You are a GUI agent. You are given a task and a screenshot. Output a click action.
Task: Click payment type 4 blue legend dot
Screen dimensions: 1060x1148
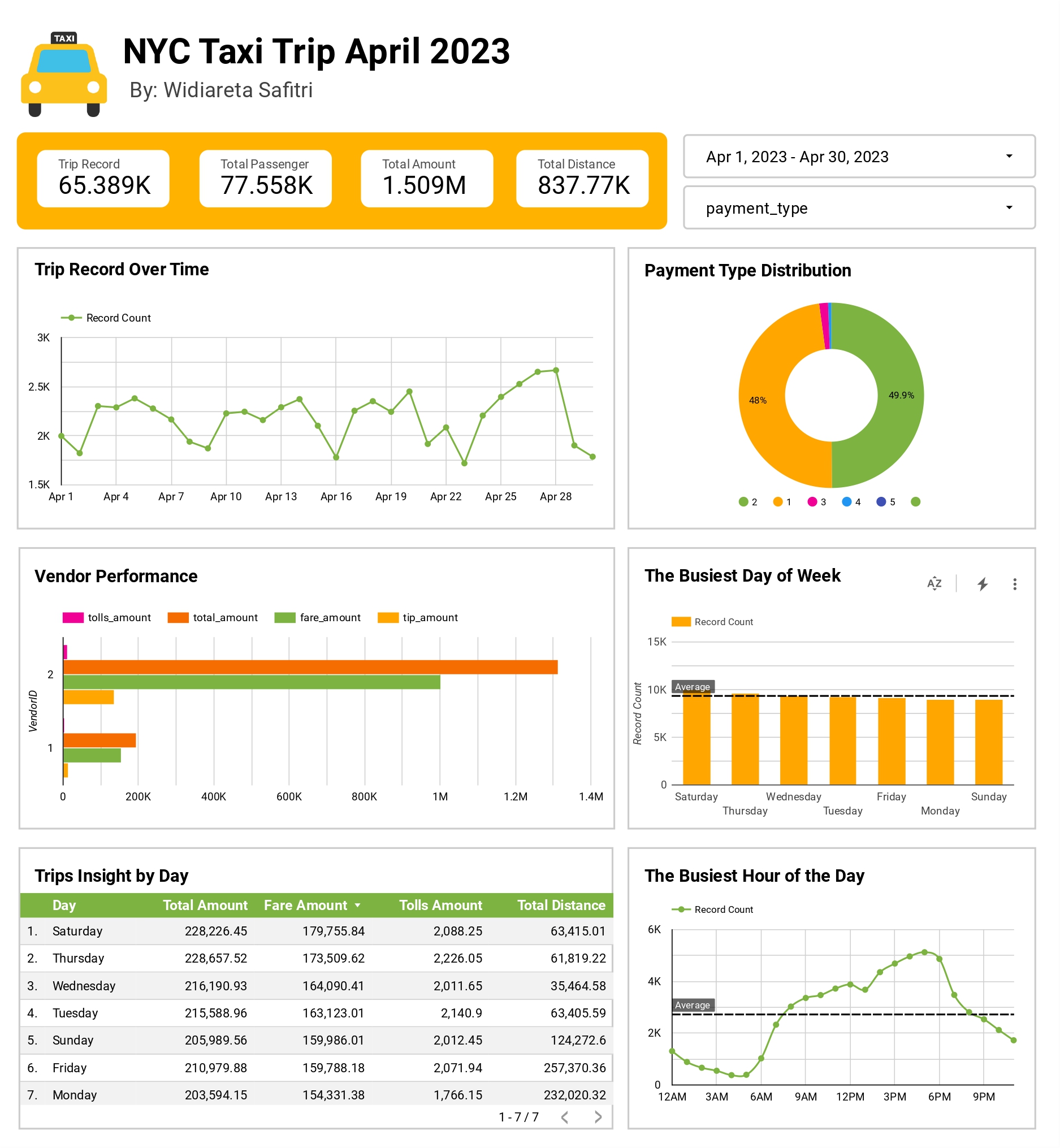(847, 502)
